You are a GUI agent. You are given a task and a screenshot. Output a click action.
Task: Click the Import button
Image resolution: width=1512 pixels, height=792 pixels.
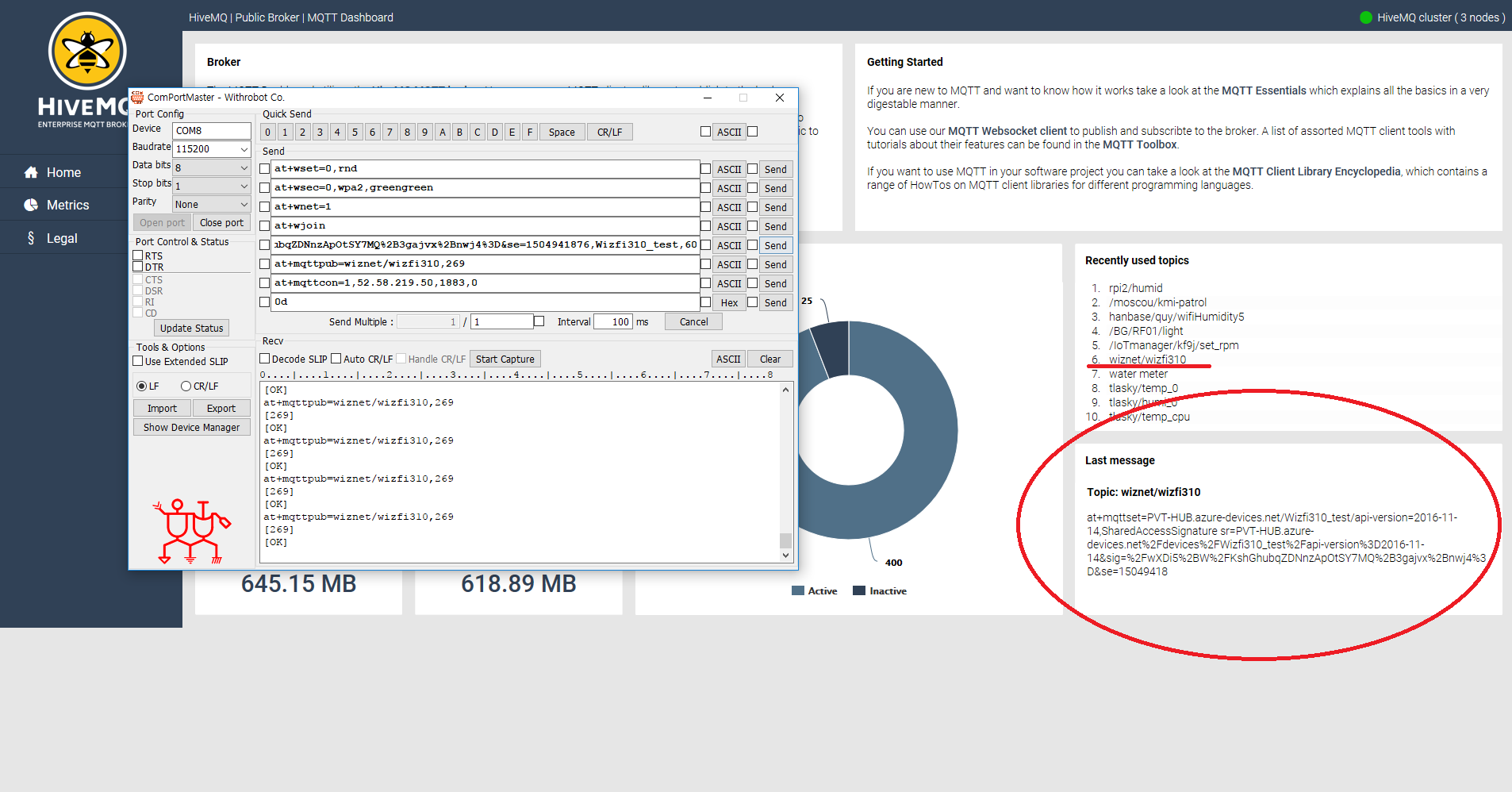[x=162, y=408]
